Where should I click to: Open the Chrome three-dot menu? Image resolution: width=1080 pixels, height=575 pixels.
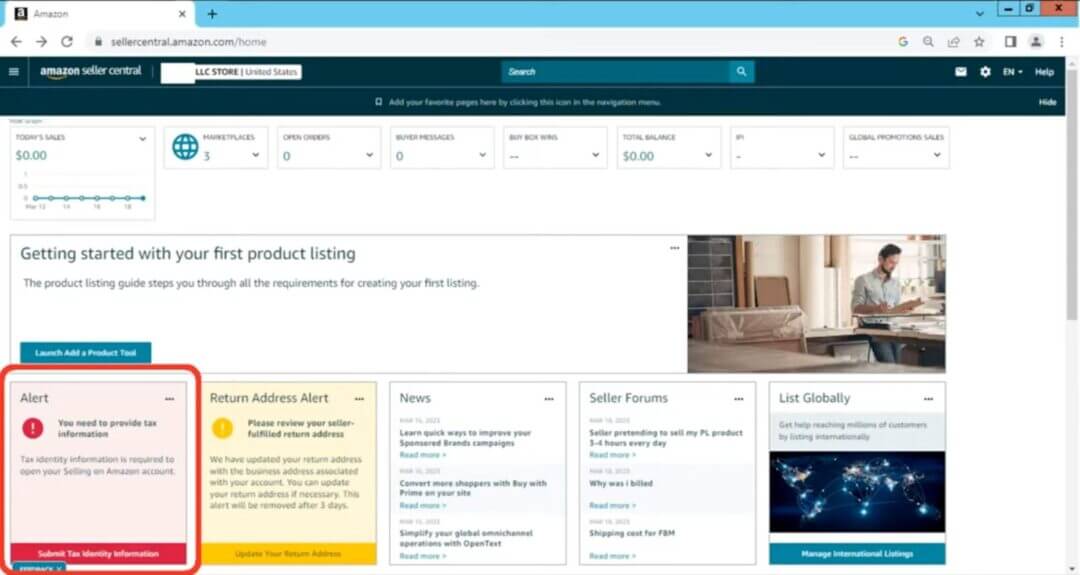(x=1061, y=42)
